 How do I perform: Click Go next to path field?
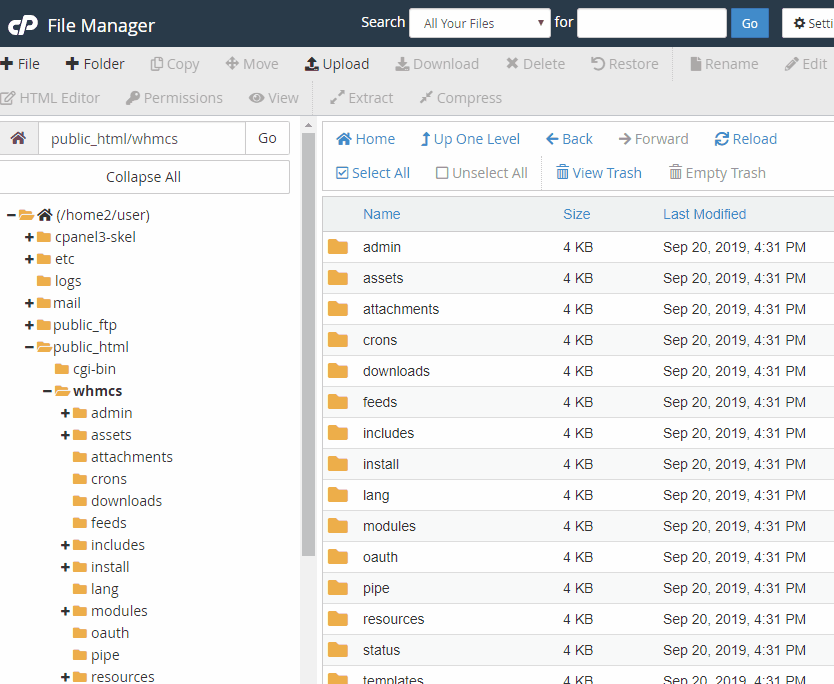[267, 138]
